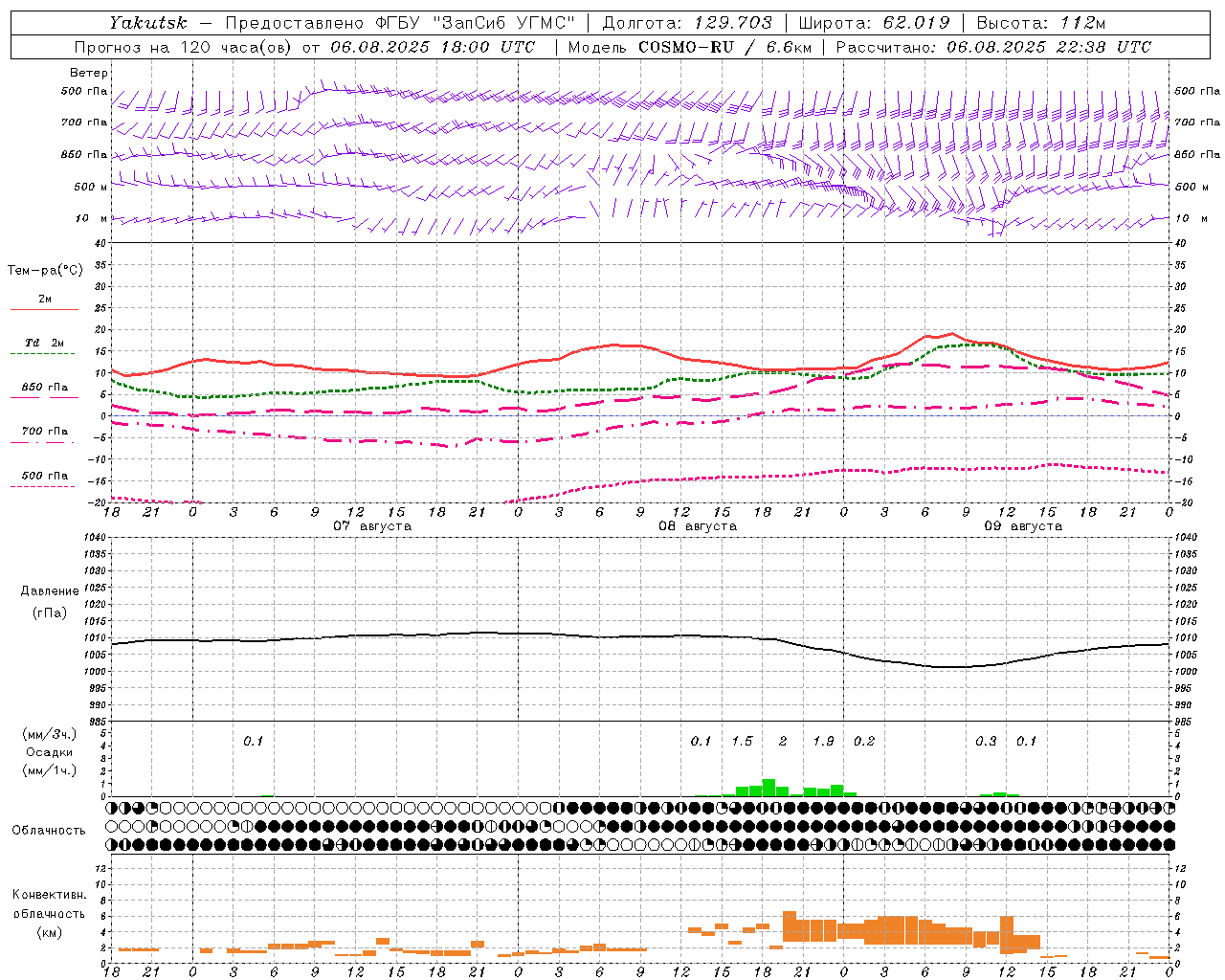This screenshot has width=1225, height=980.
Task: Click the 850 гПа temperature legend entry
Action: pyautogui.click(x=44, y=390)
